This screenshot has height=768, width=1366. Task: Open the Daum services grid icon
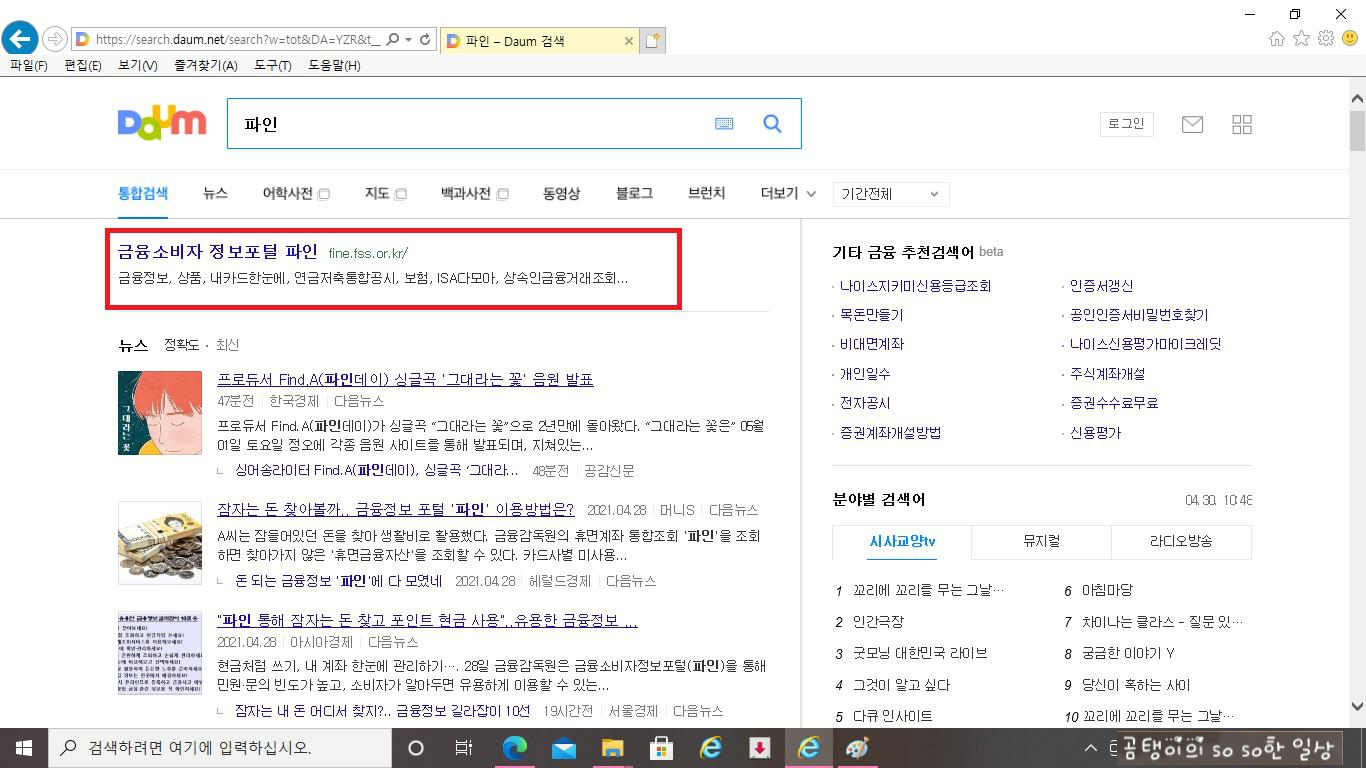[x=1242, y=124]
